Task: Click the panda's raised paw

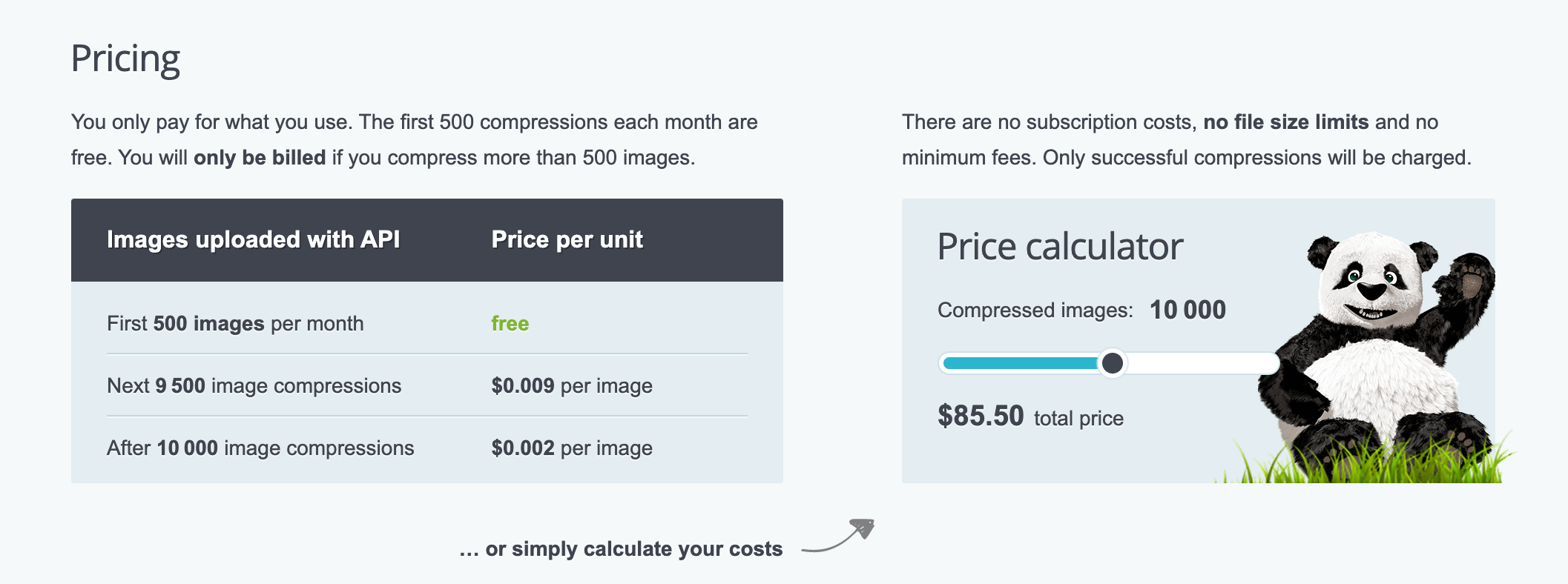Action: [x=1466, y=282]
